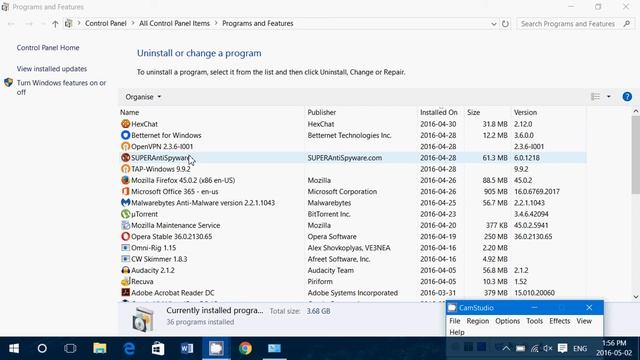Open CamStudio Tools menu

(x=534, y=321)
